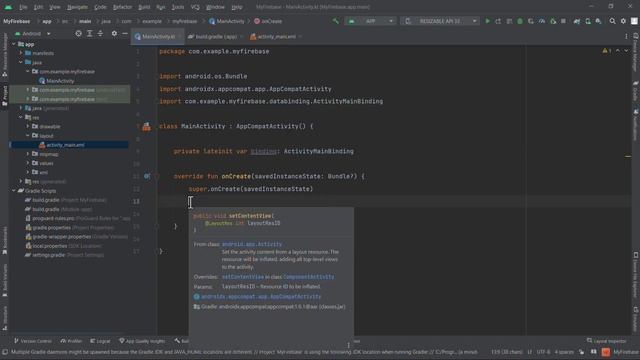This screenshot has width=640, height=360.
Task: Open android.app.Activity link in doc popup
Action: click(252, 244)
